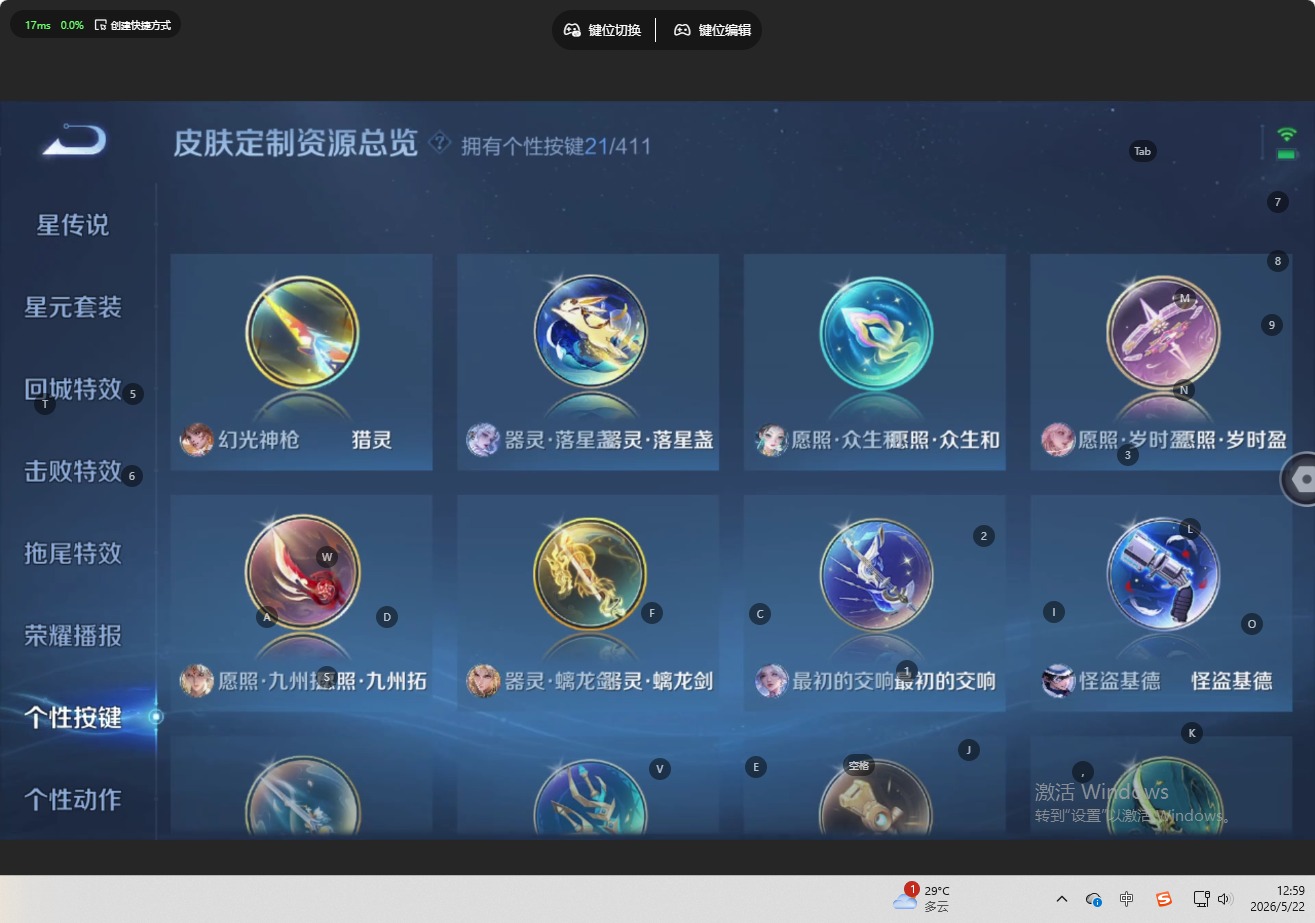Select the 愿照·九州拓 round key-skin icon

[301, 572]
